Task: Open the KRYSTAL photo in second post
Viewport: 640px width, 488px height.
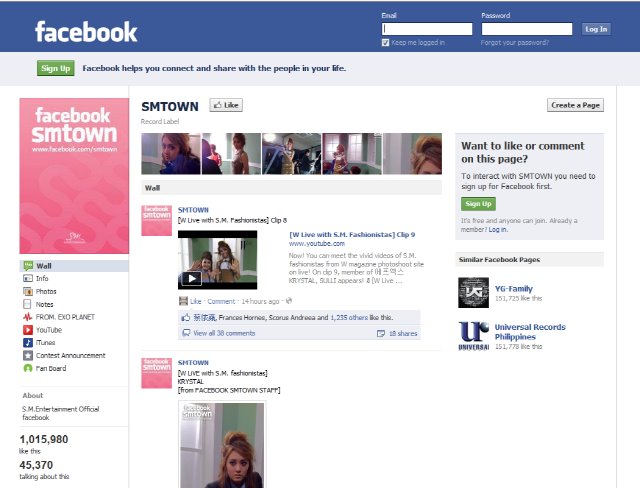Action: point(222,445)
